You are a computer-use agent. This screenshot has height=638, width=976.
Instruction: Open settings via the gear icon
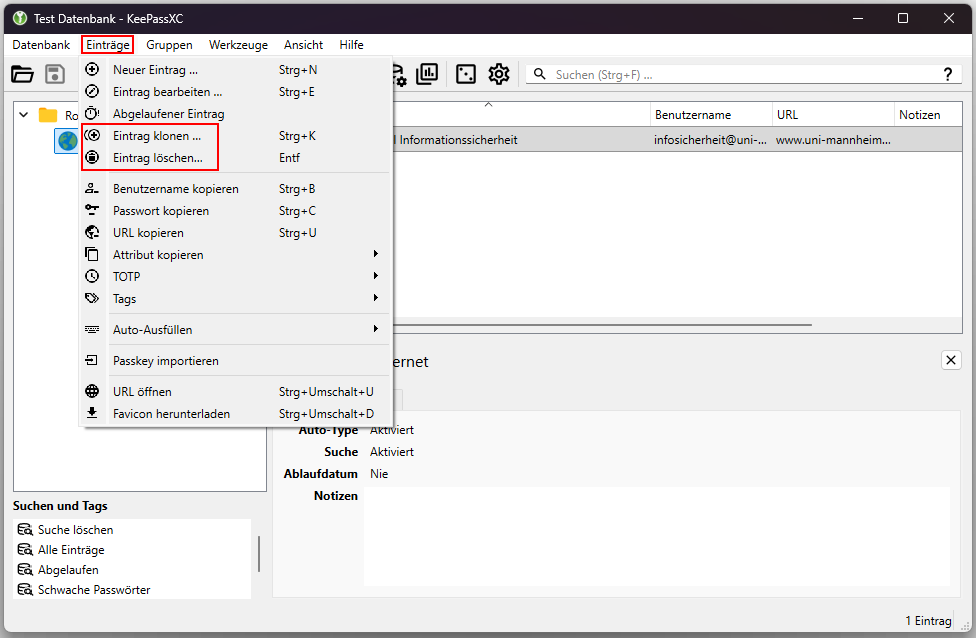coord(499,74)
